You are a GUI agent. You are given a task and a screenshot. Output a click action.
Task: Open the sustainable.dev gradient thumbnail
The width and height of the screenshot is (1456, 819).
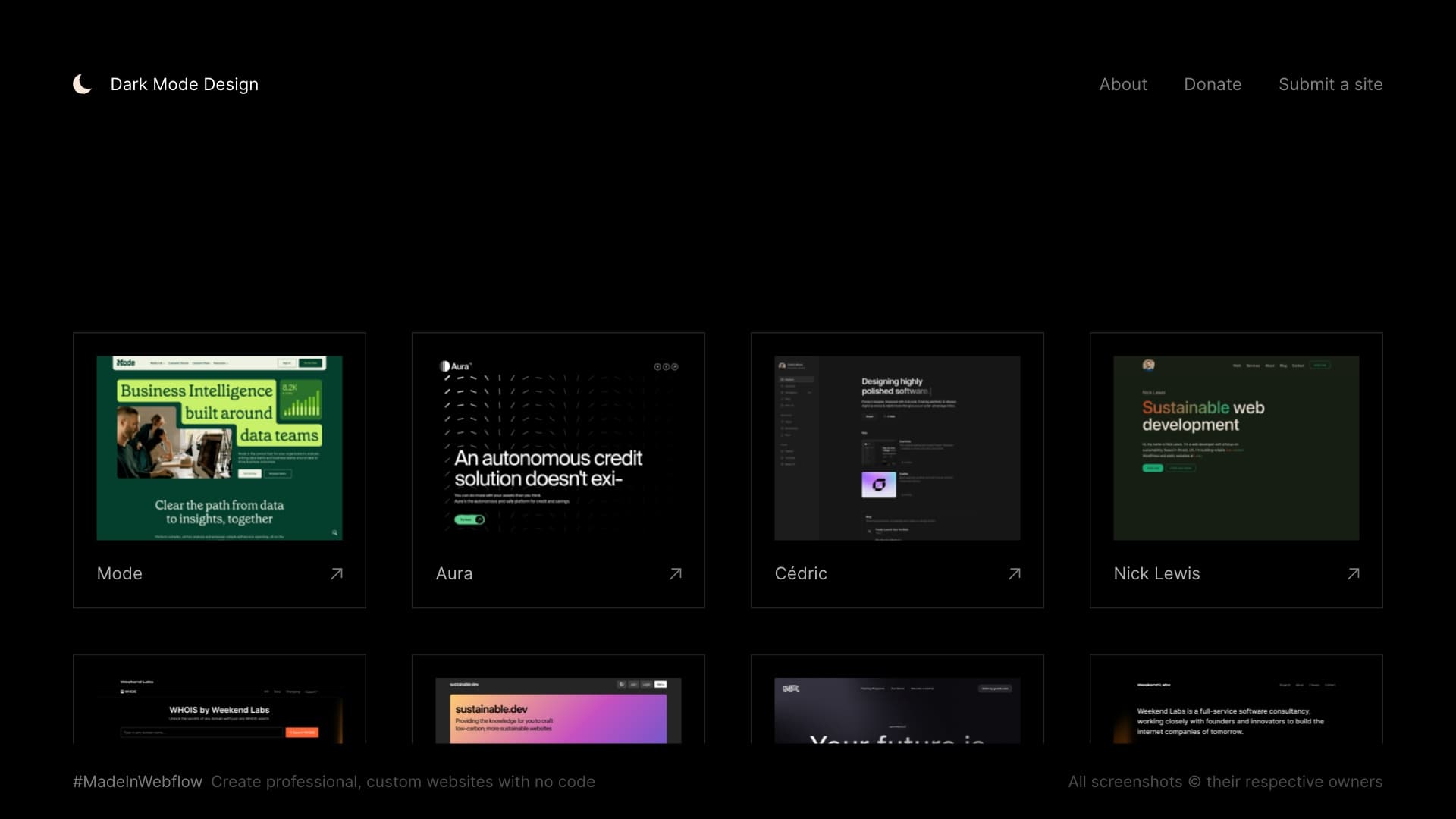pos(558,711)
